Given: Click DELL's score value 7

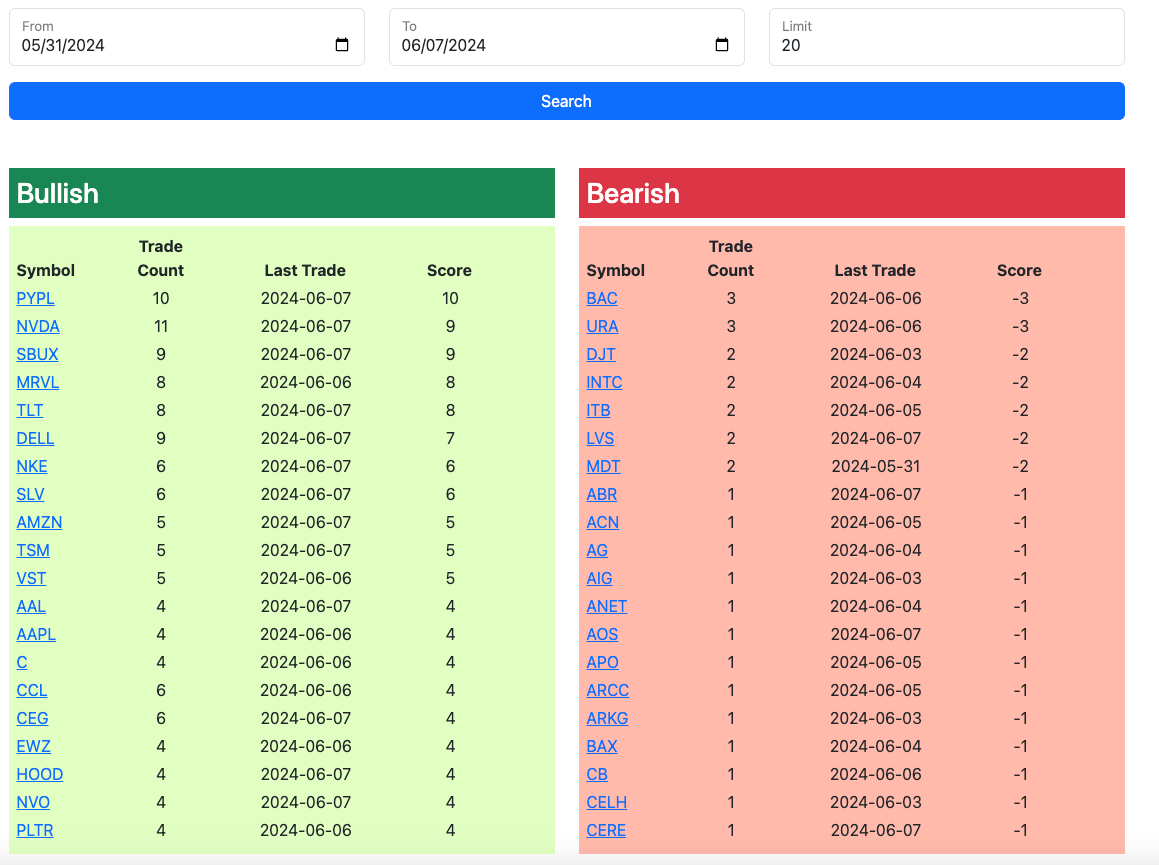Looking at the screenshot, I should tap(450, 438).
